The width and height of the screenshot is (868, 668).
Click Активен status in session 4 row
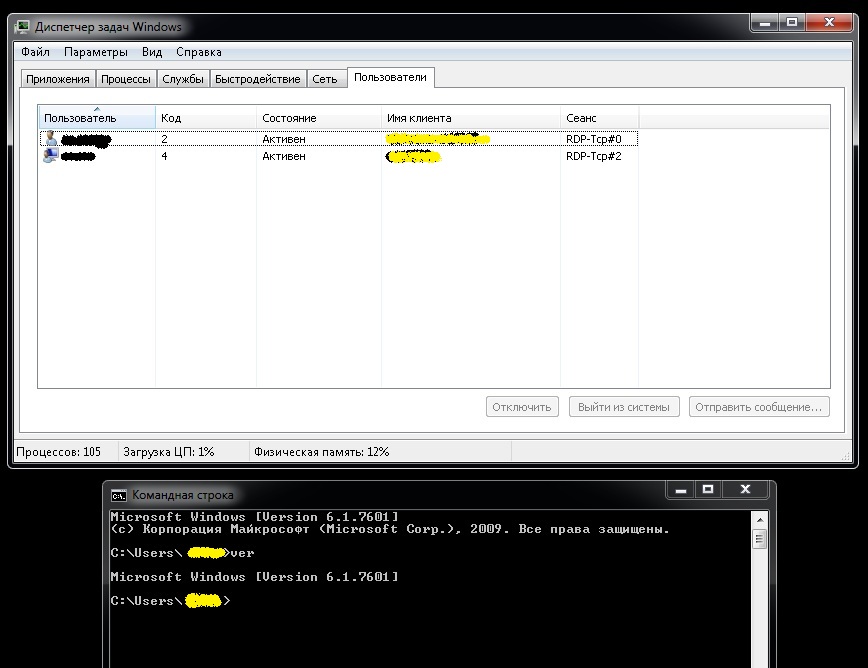[284, 156]
